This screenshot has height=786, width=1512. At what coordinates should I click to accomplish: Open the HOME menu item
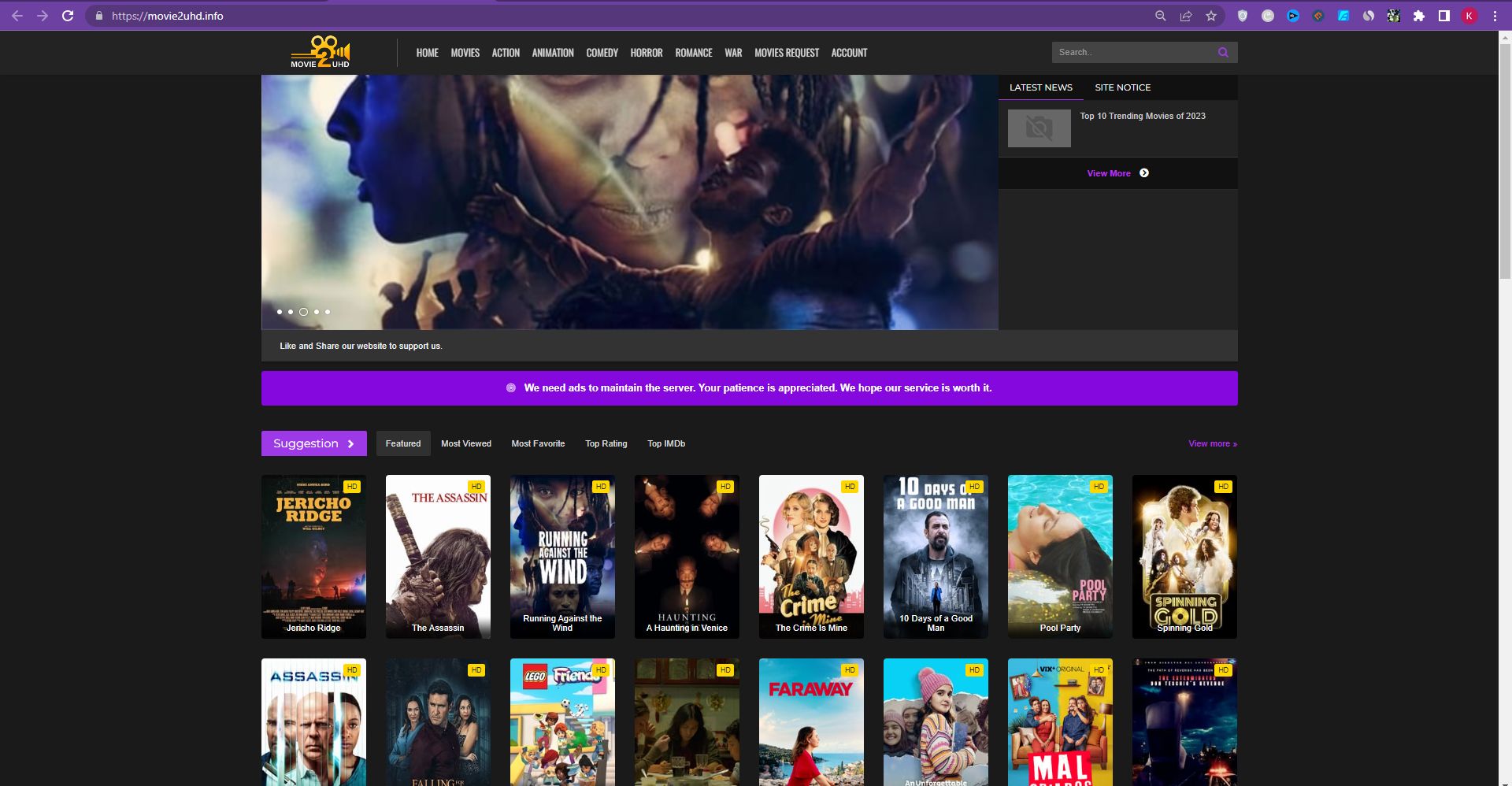coord(428,53)
